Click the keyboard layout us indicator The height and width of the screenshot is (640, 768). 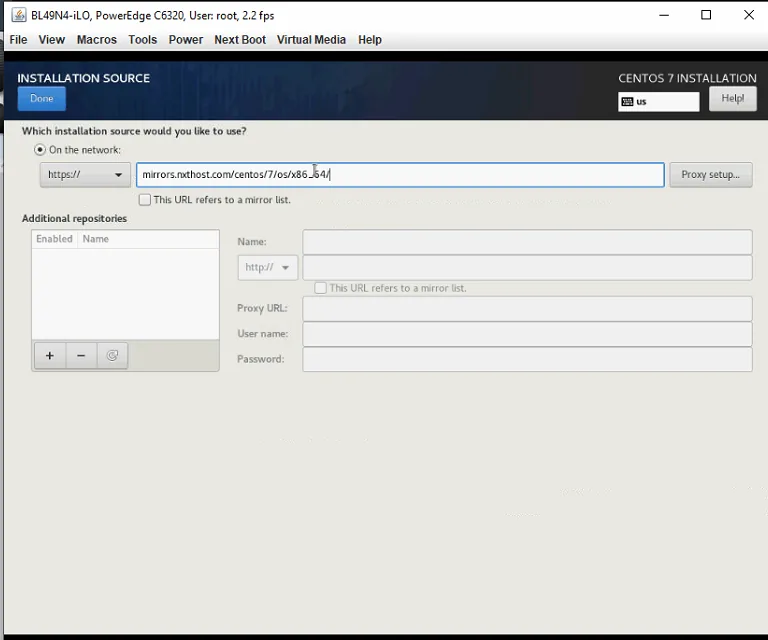click(658, 102)
